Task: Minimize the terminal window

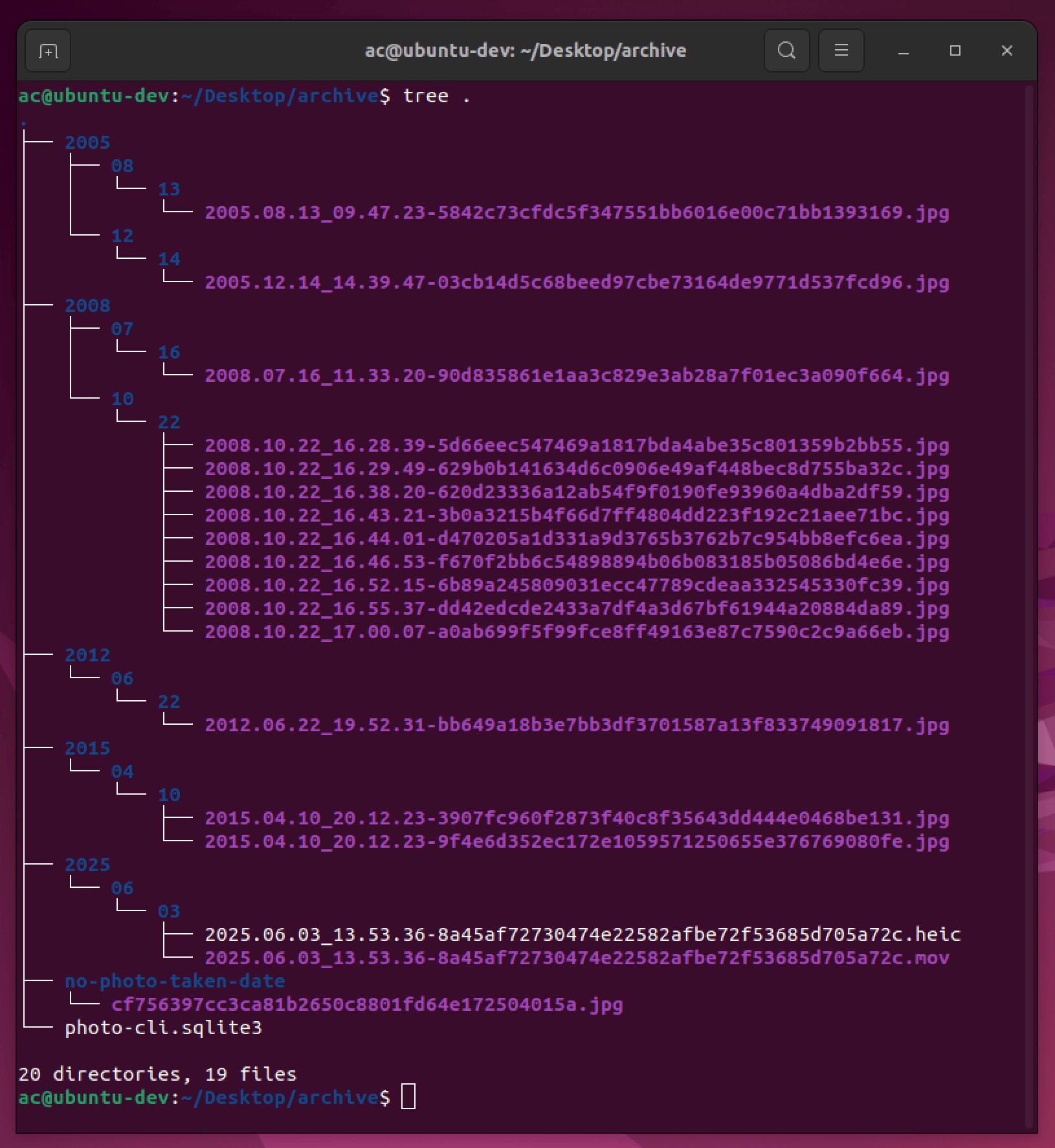Action: 904,50
